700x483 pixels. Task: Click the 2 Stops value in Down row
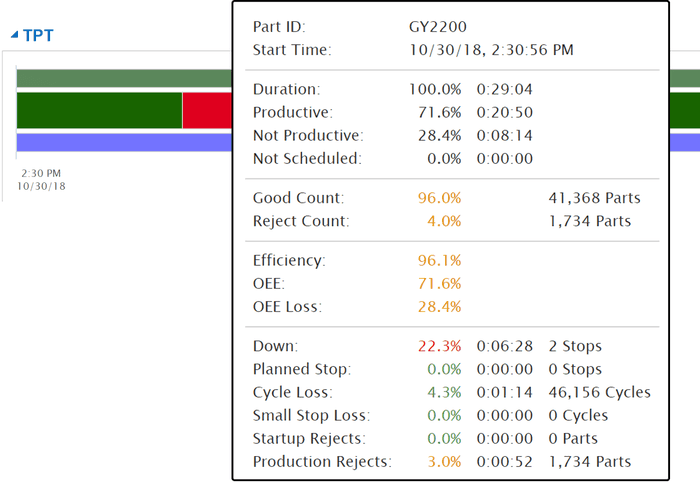(x=575, y=346)
